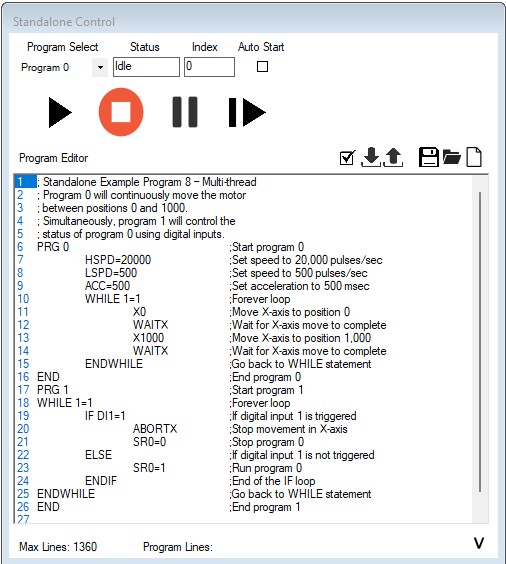506x564 pixels.
Task: Place the cursor on the ABORTX line
Action: [155, 429]
